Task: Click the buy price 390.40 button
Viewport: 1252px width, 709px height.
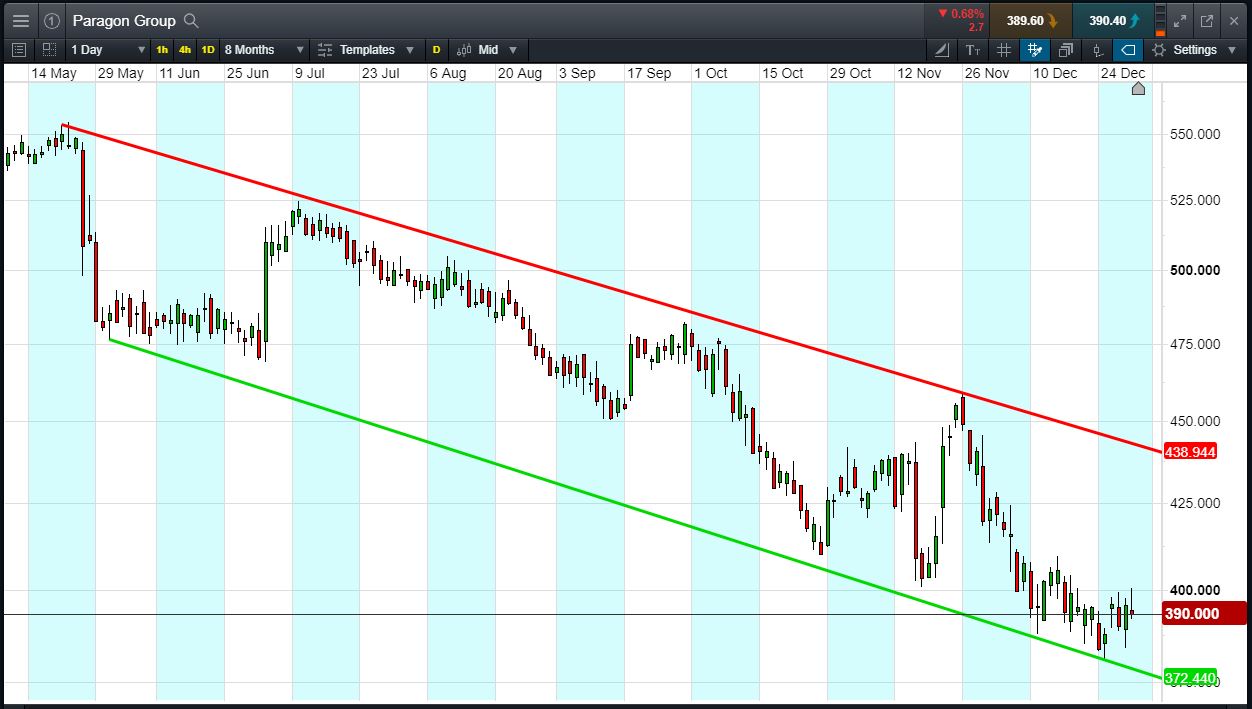Action: pos(1112,20)
